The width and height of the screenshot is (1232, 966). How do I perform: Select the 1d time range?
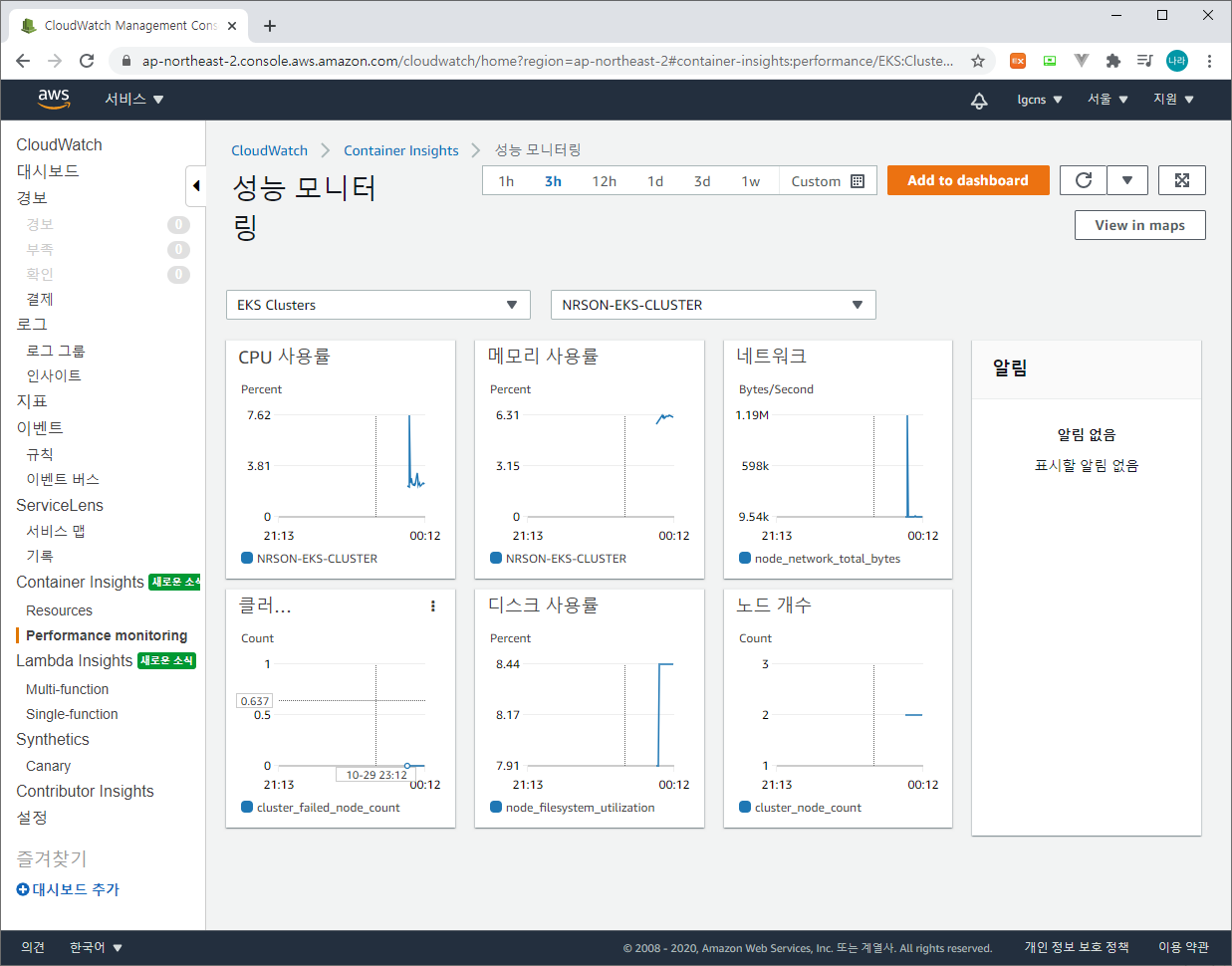(x=654, y=181)
